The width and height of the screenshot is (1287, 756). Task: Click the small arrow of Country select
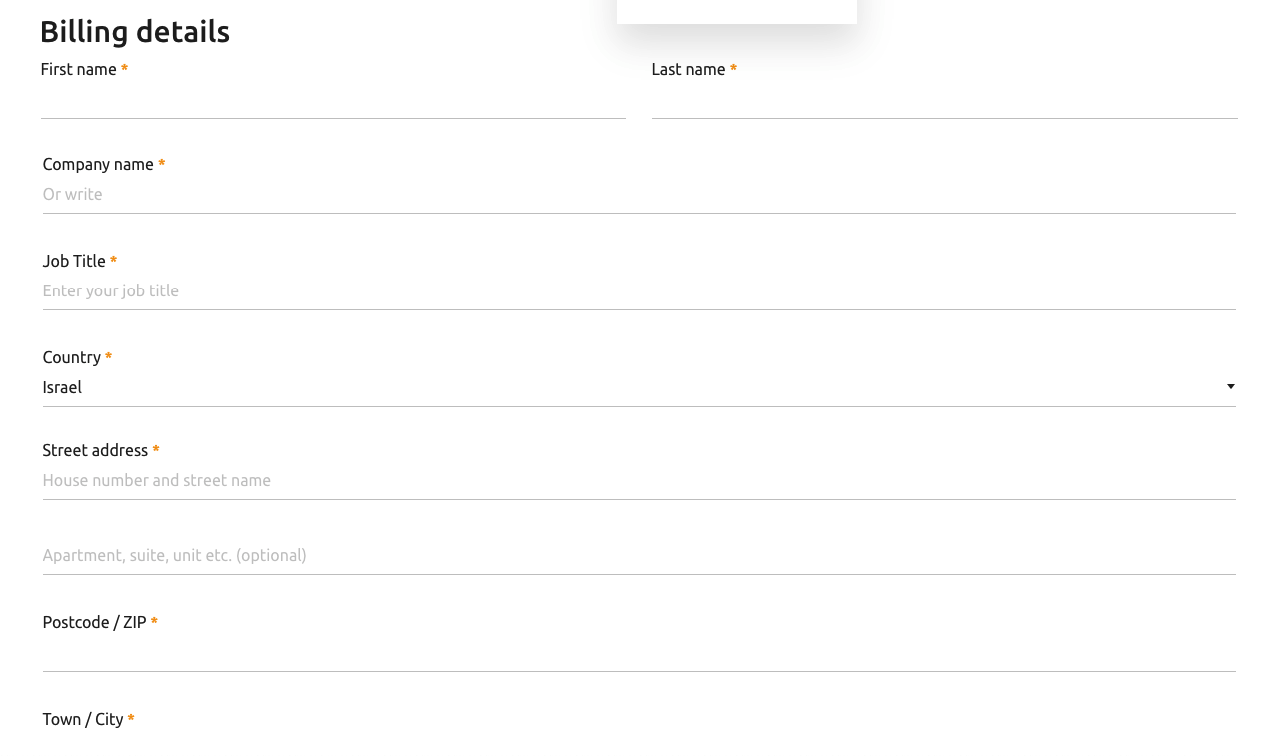[1231, 387]
